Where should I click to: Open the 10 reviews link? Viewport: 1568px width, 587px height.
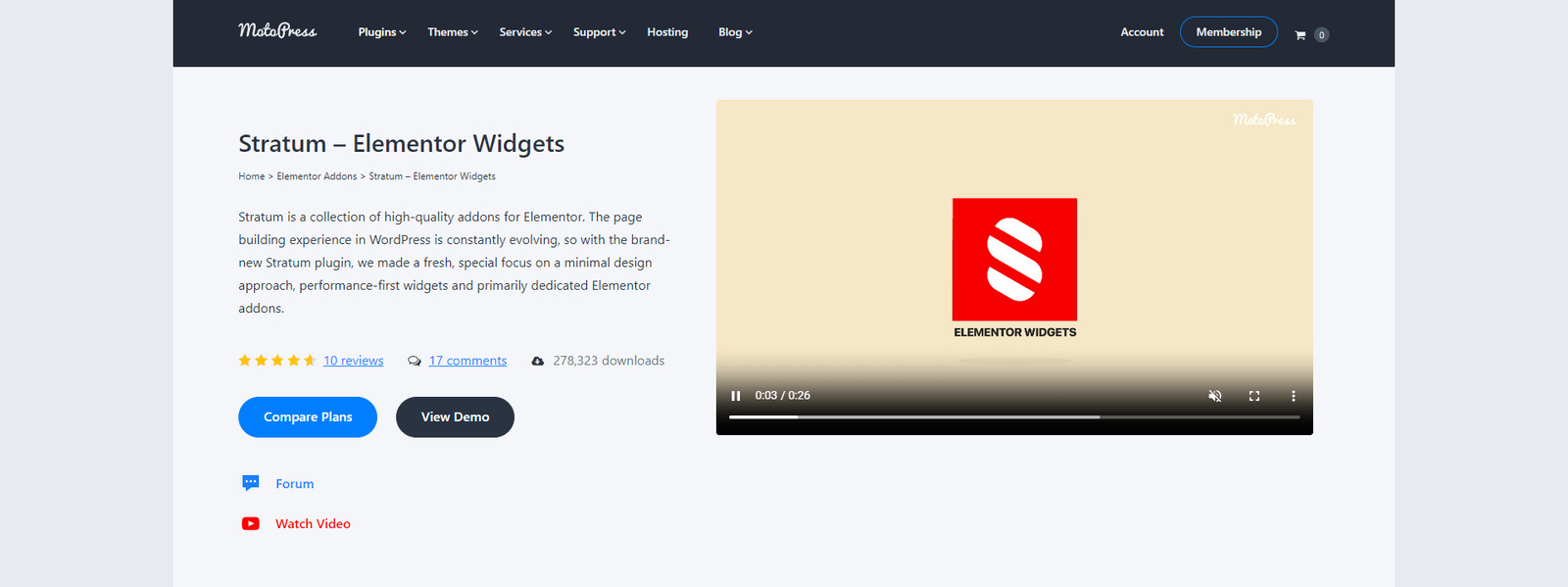pos(354,361)
